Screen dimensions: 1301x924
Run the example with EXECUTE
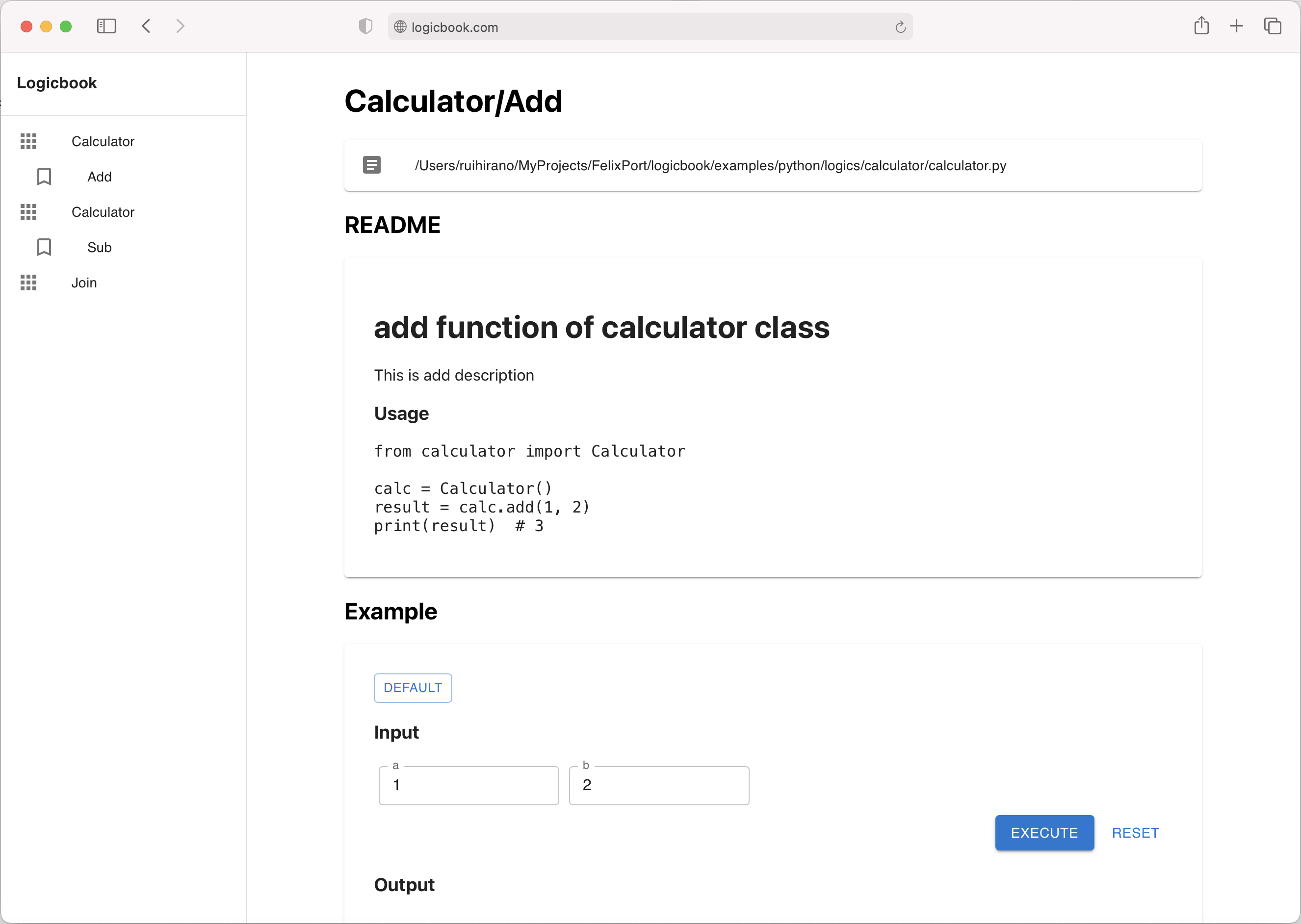(x=1044, y=832)
